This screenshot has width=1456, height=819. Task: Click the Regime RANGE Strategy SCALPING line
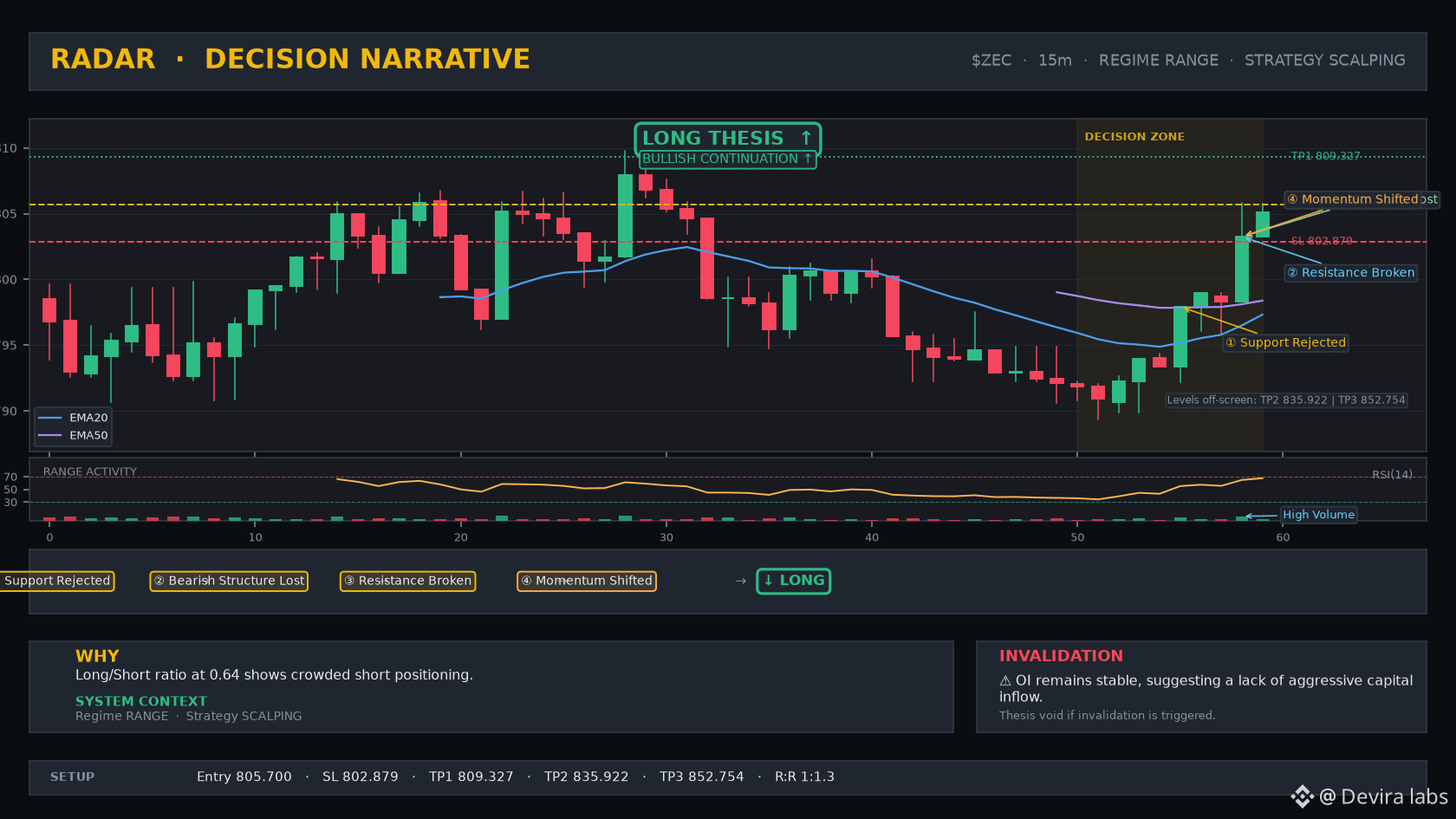coord(189,716)
